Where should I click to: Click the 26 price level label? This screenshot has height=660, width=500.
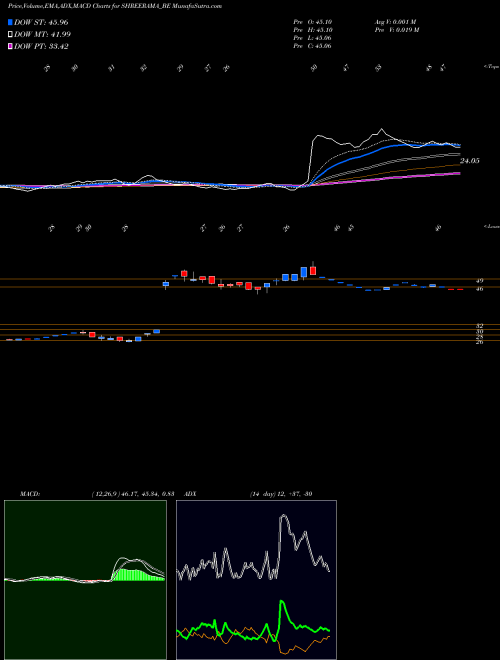pos(480,342)
